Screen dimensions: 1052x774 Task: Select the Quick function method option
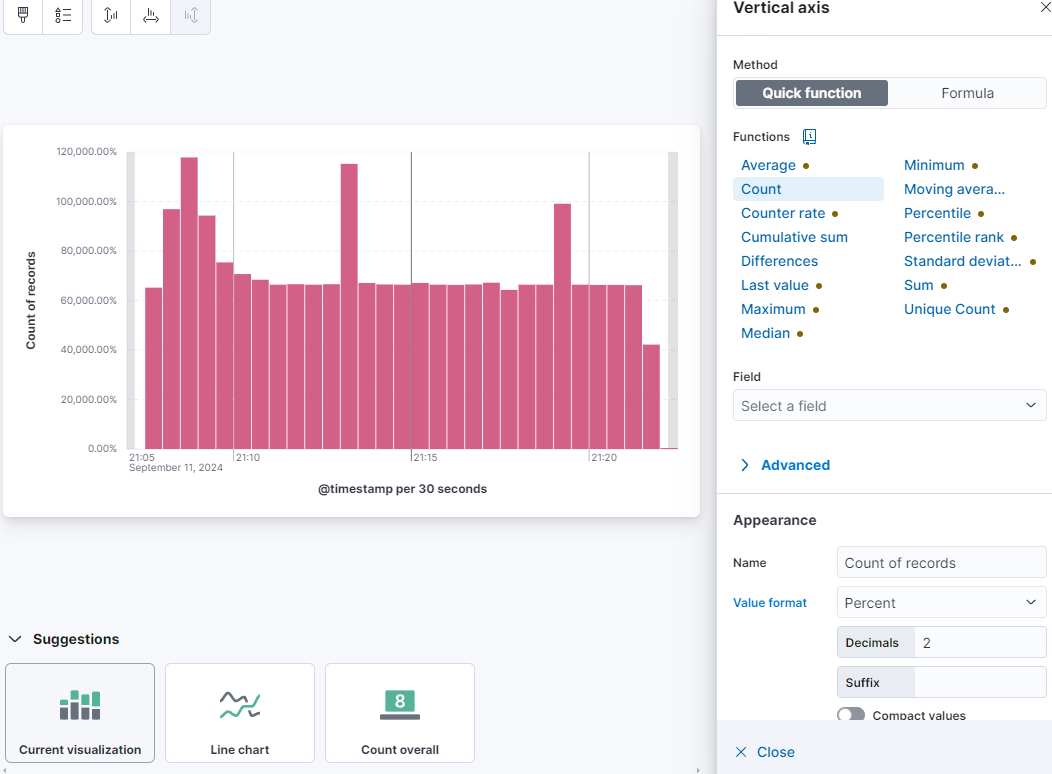811,92
